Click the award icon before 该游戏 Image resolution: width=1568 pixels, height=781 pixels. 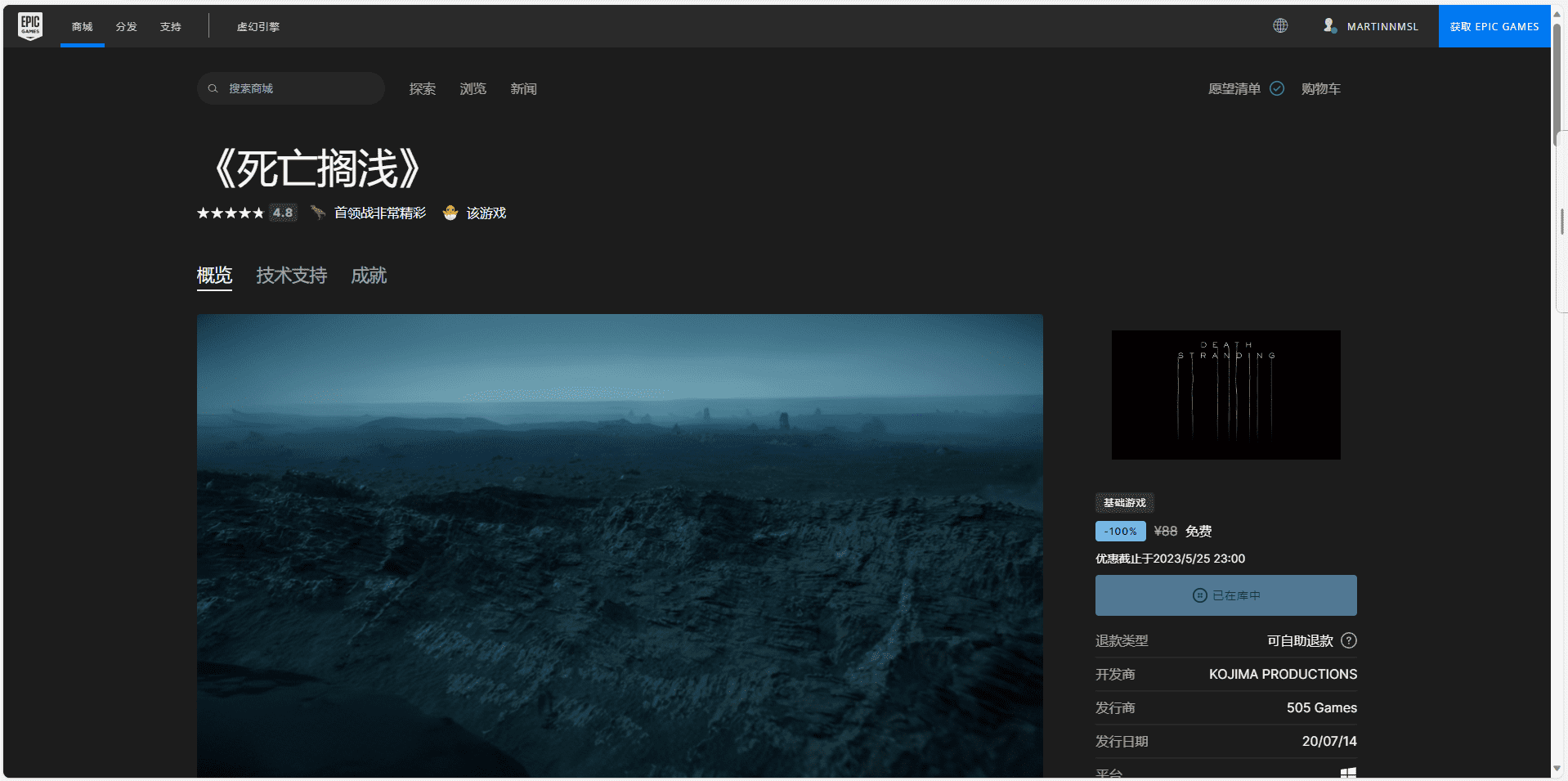pyautogui.click(x=450, y=213)
